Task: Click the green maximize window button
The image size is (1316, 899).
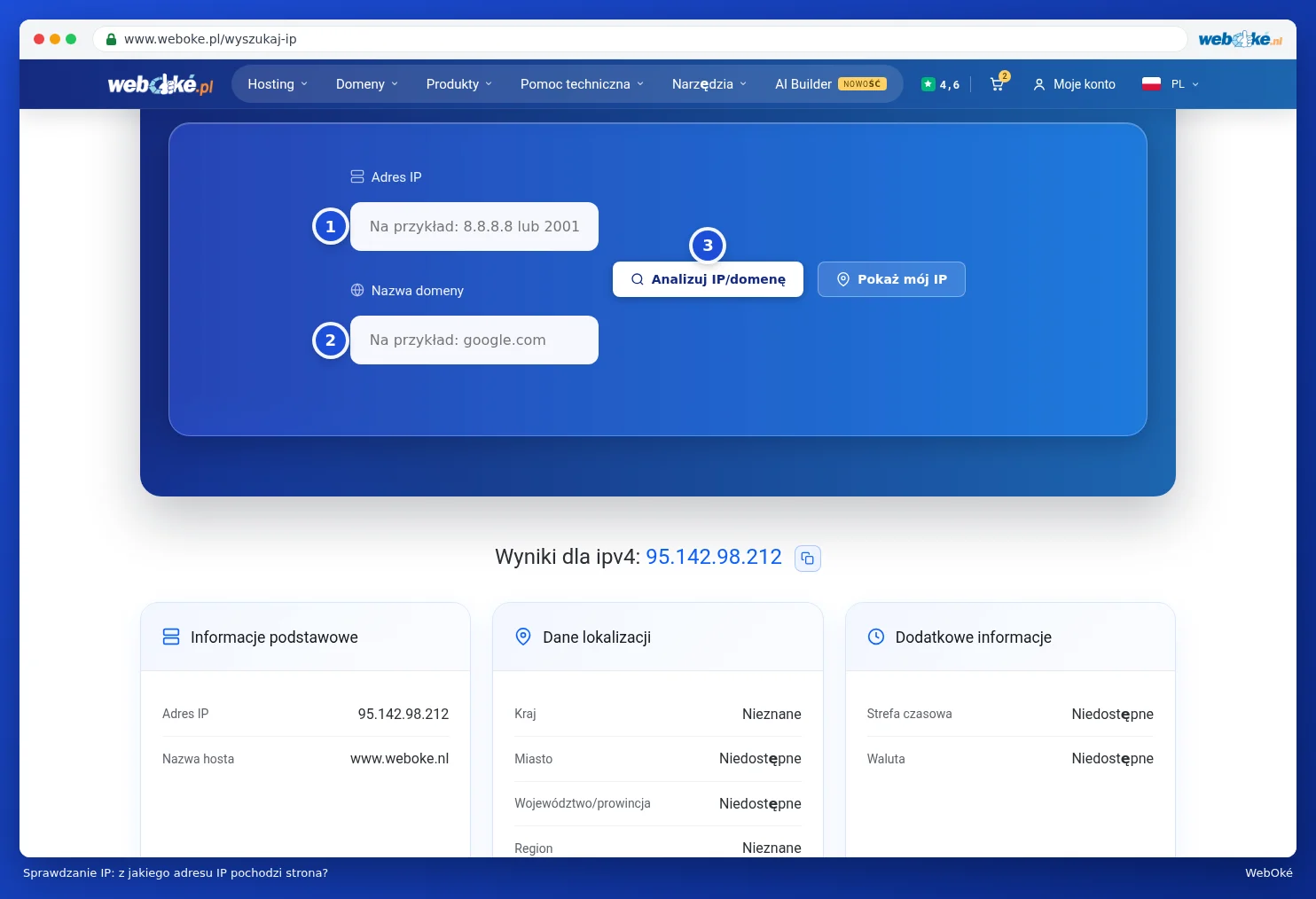Action: pyautogui.click(x=71, y=39)
